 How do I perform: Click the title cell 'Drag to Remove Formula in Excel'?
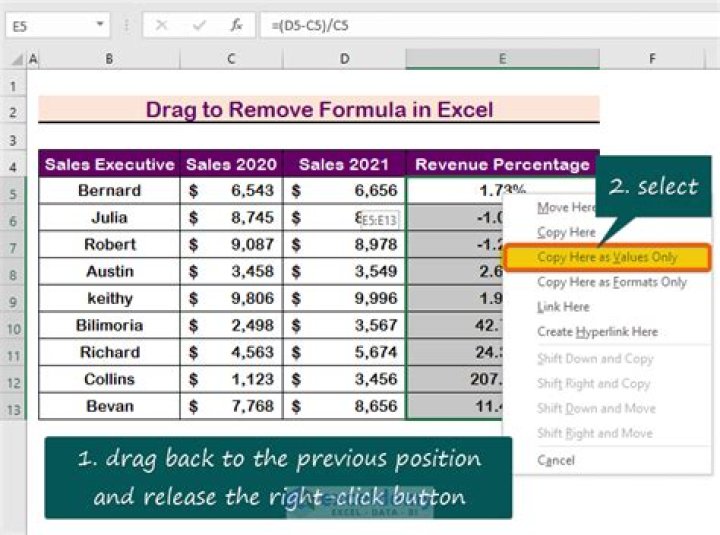coord(319,109)
